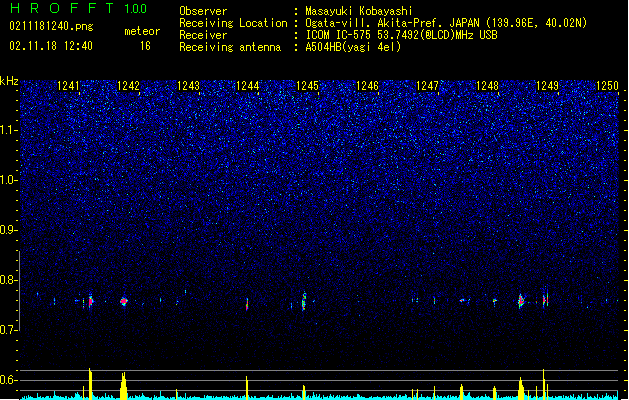Click the Receiving antenna label

pyautogui.click(x=230, y=47)
